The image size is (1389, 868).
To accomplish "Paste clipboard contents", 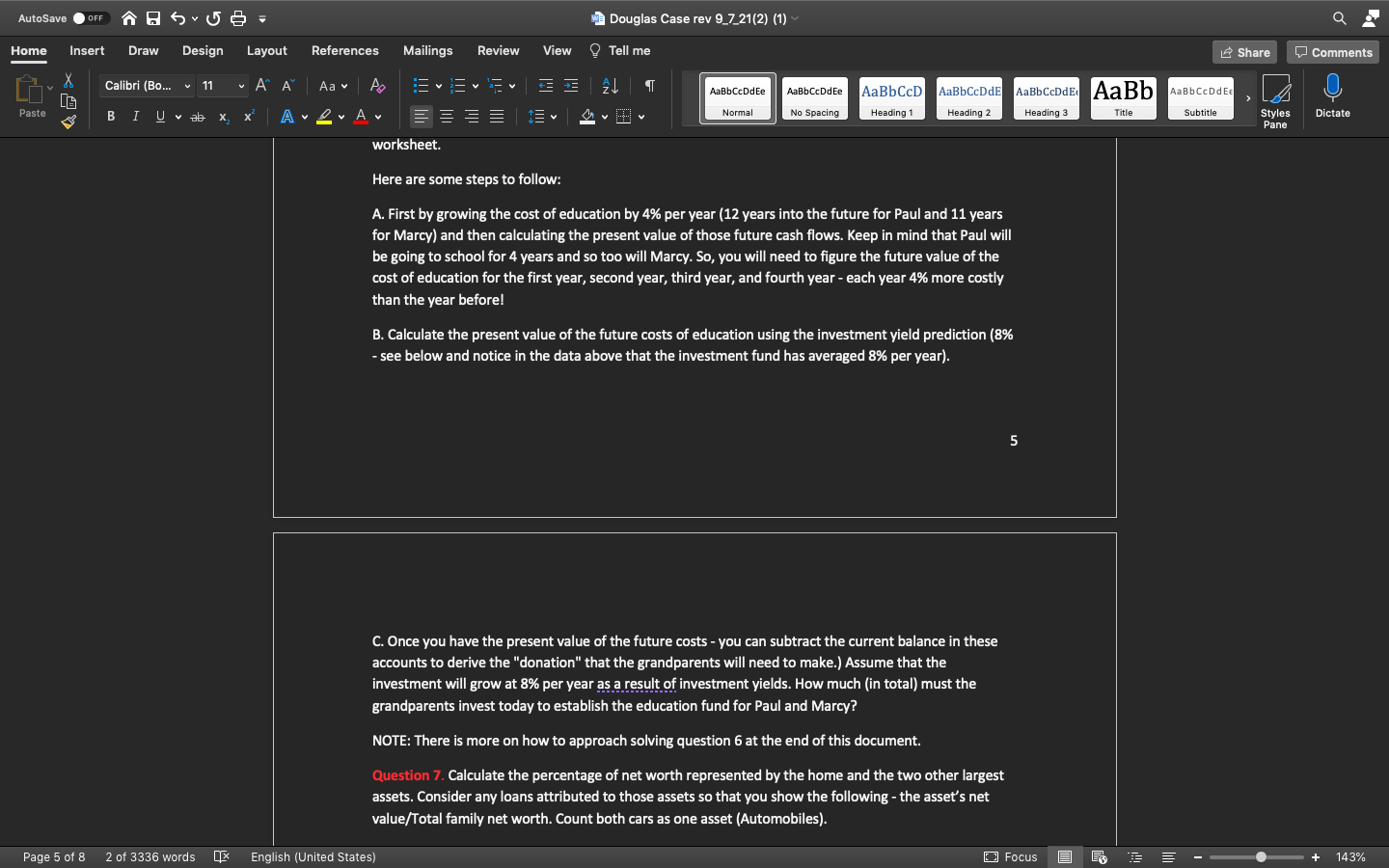I will [x=30, y=96].
